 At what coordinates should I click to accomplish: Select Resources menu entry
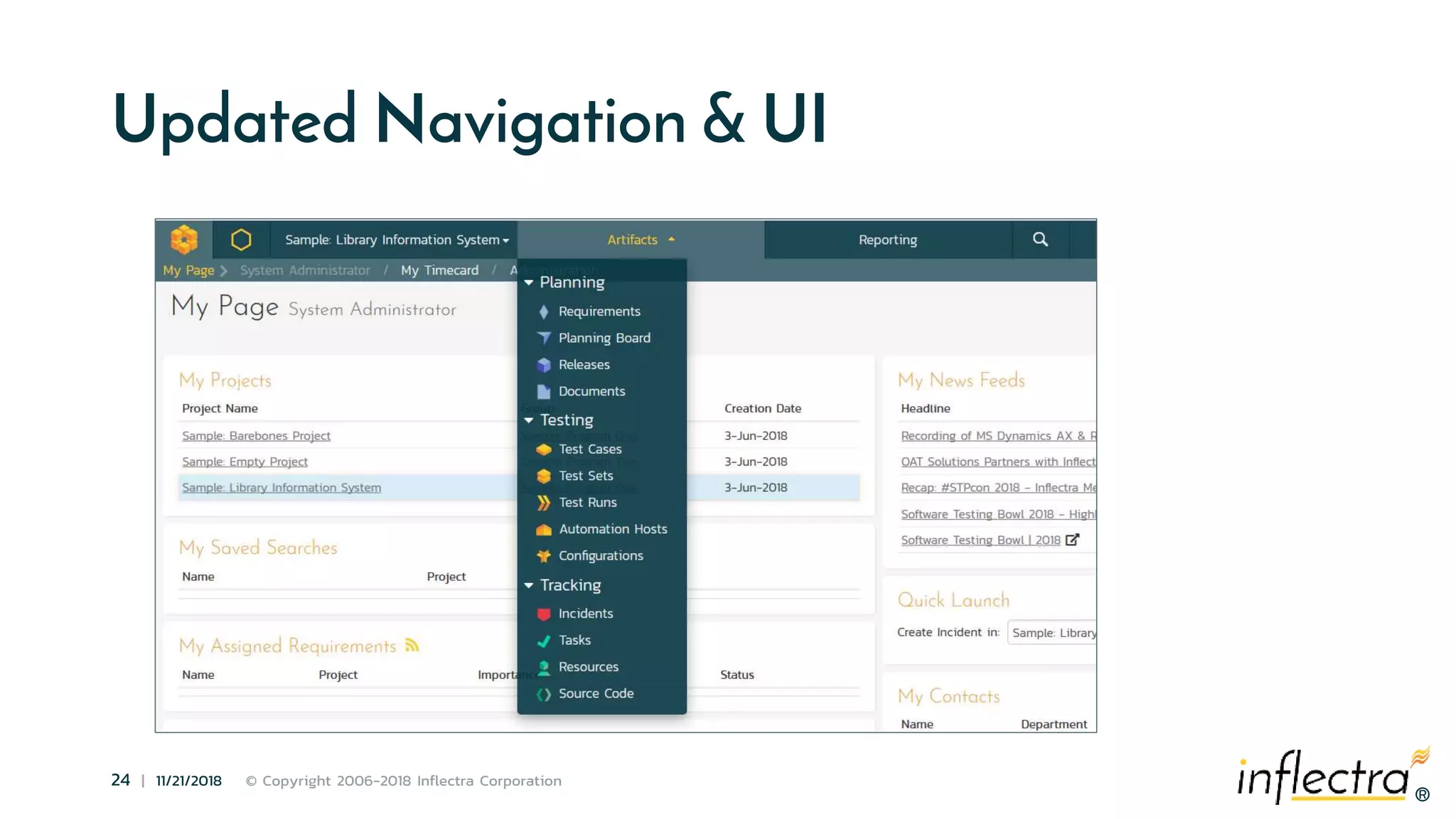(588, 667)
